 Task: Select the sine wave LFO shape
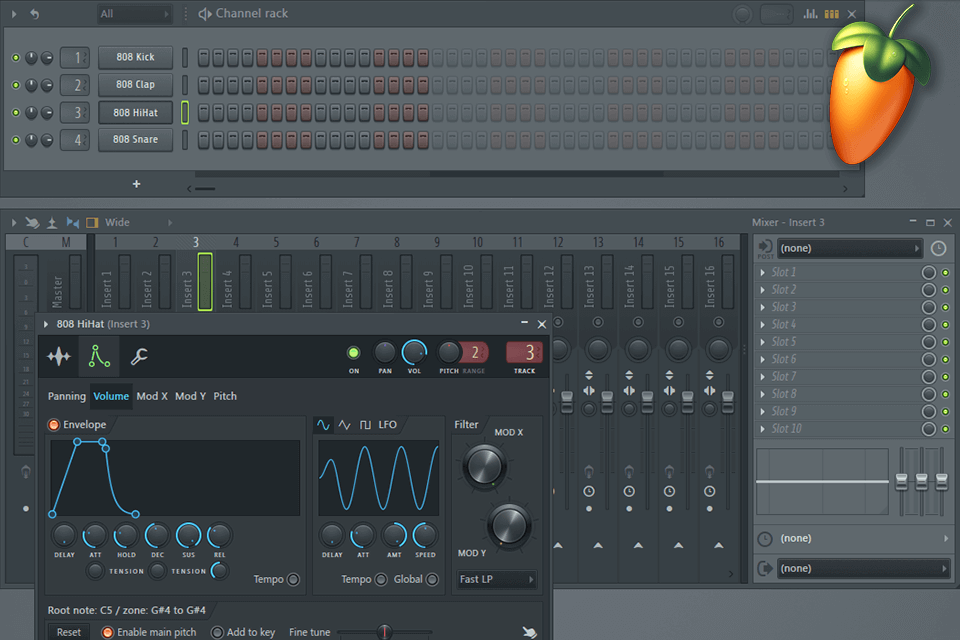(324, 424)
